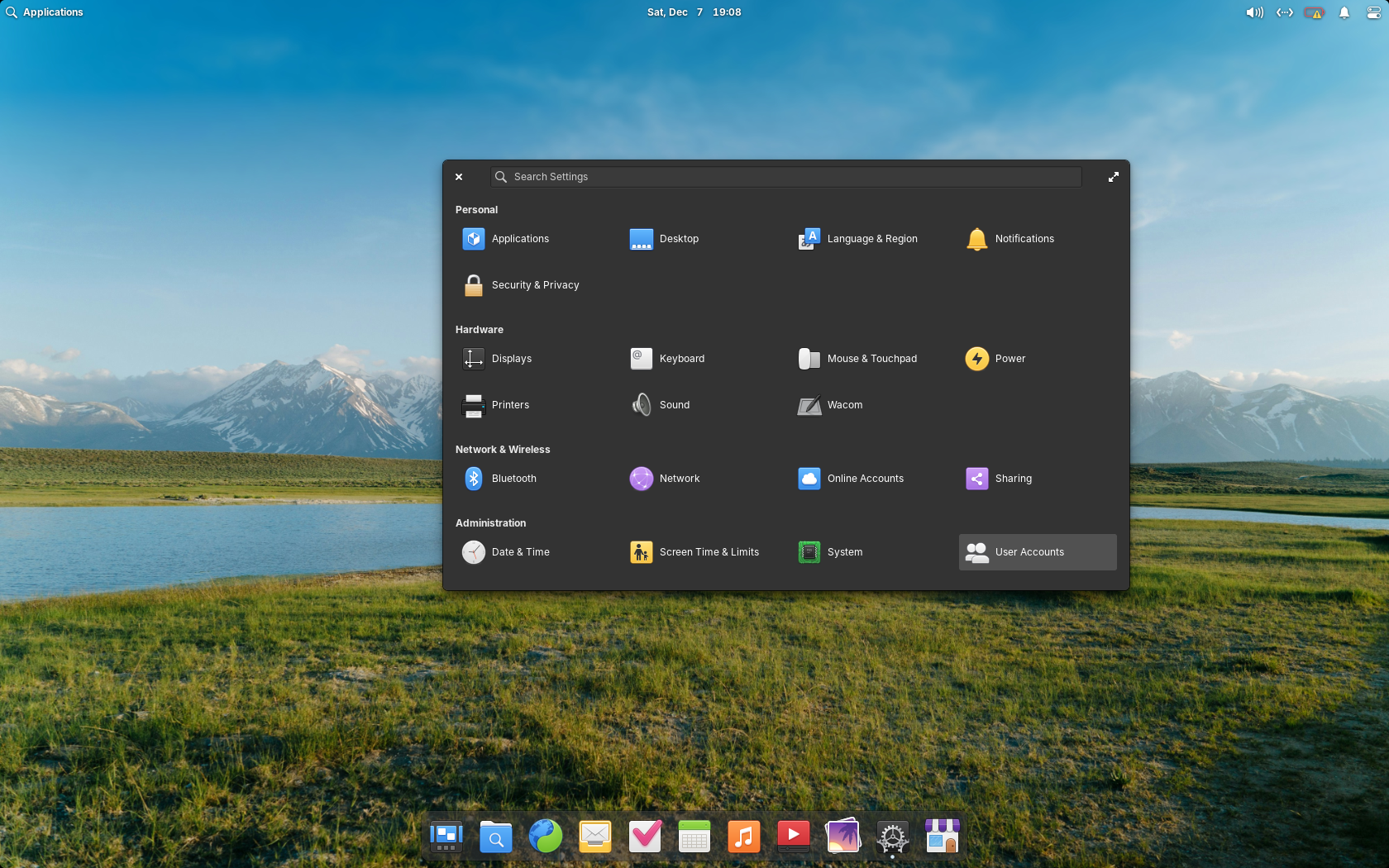Open the quick settings toggle indicator

tap(1373, 12)
